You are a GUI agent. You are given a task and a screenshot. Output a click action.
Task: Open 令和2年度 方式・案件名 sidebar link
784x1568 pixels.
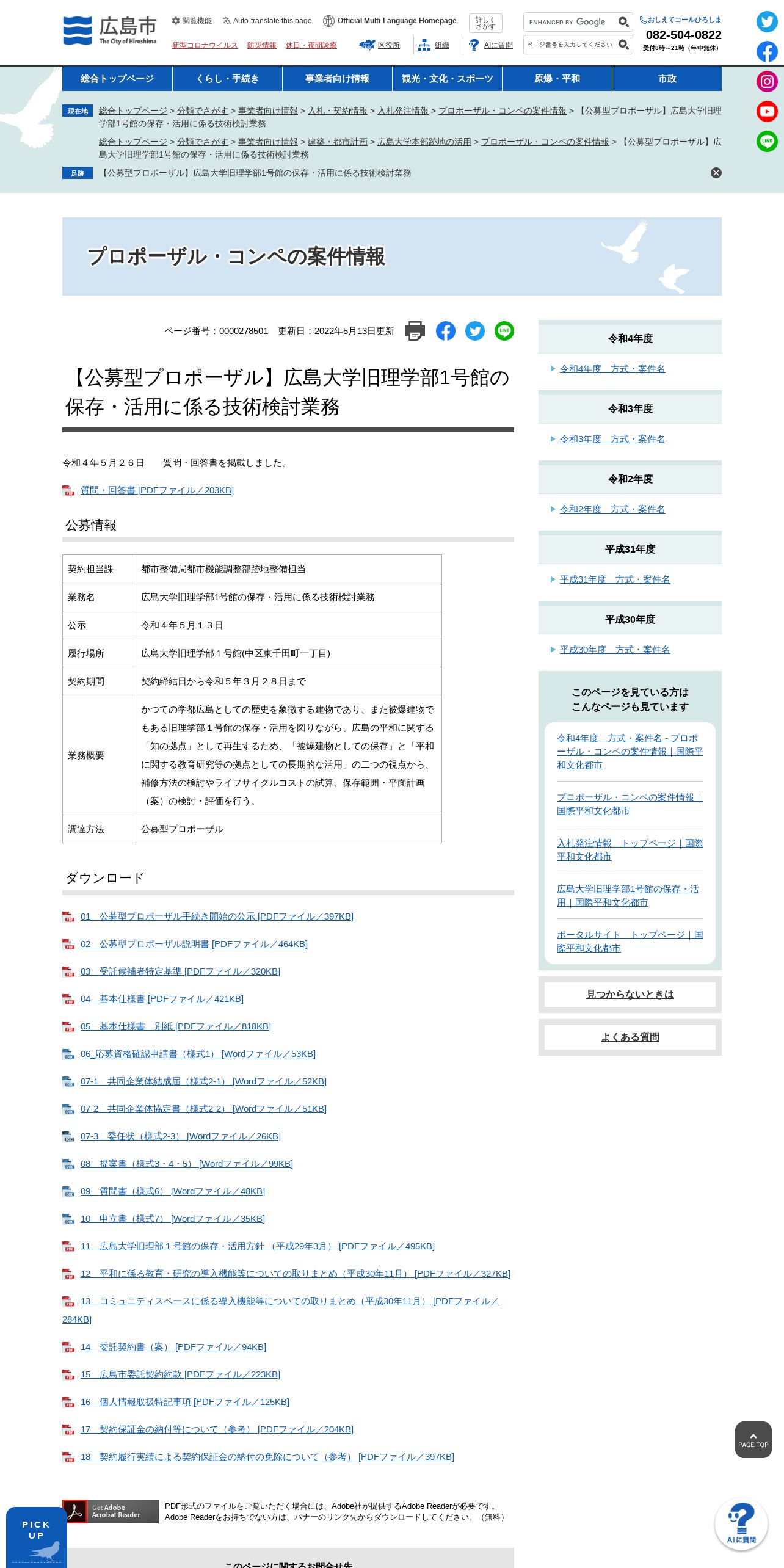point(612,509)
